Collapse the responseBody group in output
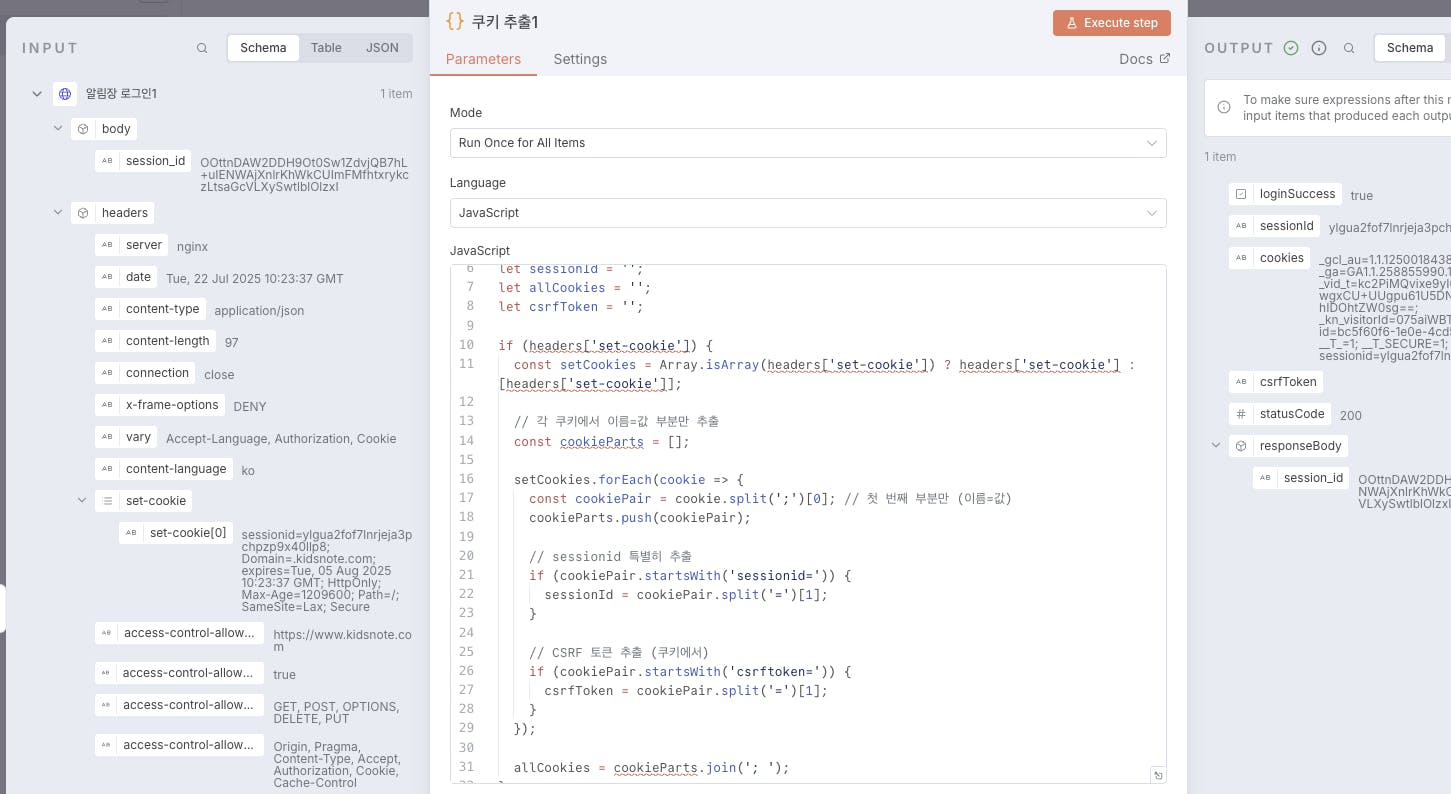This screenshot has height=794, width=1451. click(x=1216, y=446)
